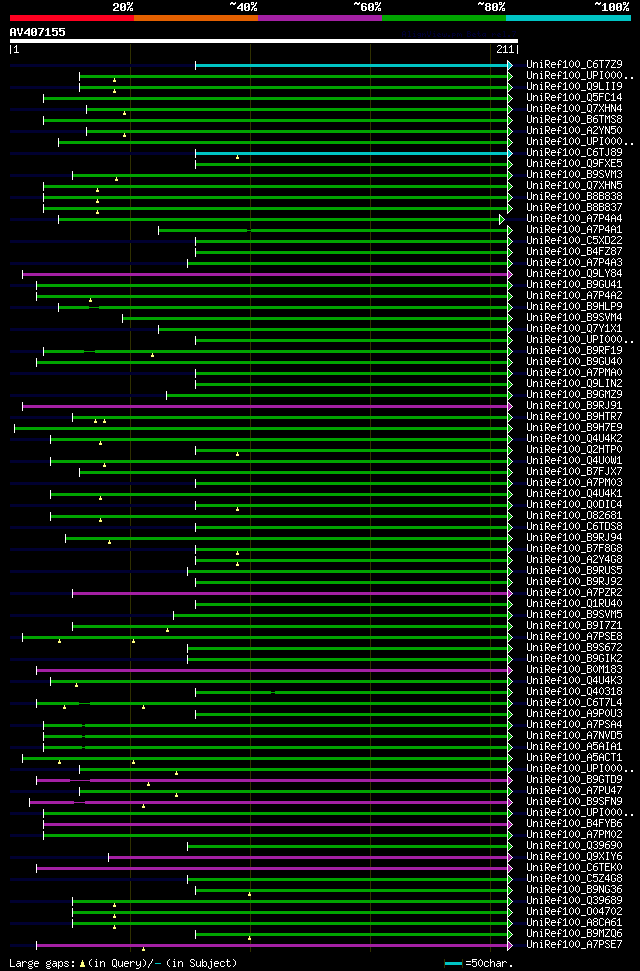Open the UniRef100_B6TMS8 hit link
This screenshot has width=640, height=971.
pyautogui.click(x=574, y=120)
